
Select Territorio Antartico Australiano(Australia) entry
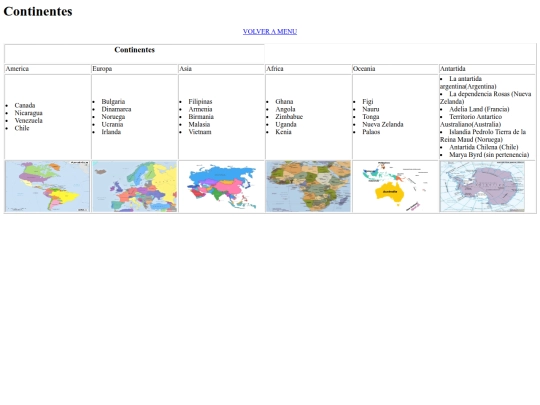pos(470,121)
